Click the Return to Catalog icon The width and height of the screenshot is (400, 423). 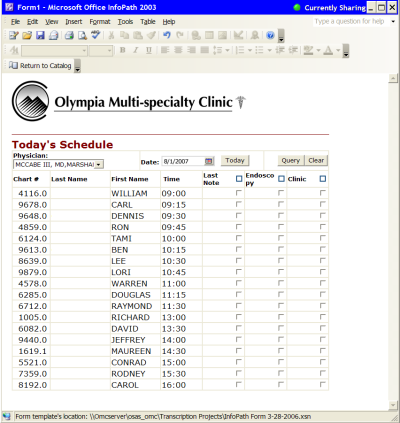pos(13,65)
